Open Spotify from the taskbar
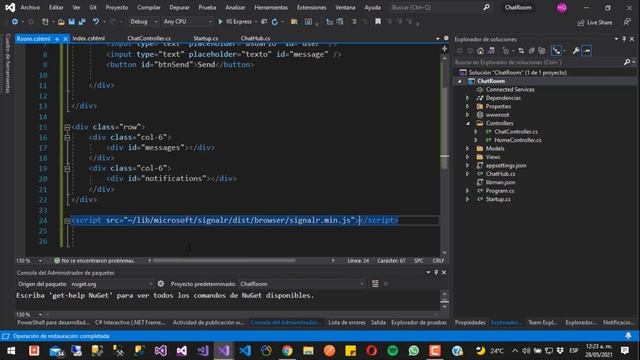 tap(392, 351)
